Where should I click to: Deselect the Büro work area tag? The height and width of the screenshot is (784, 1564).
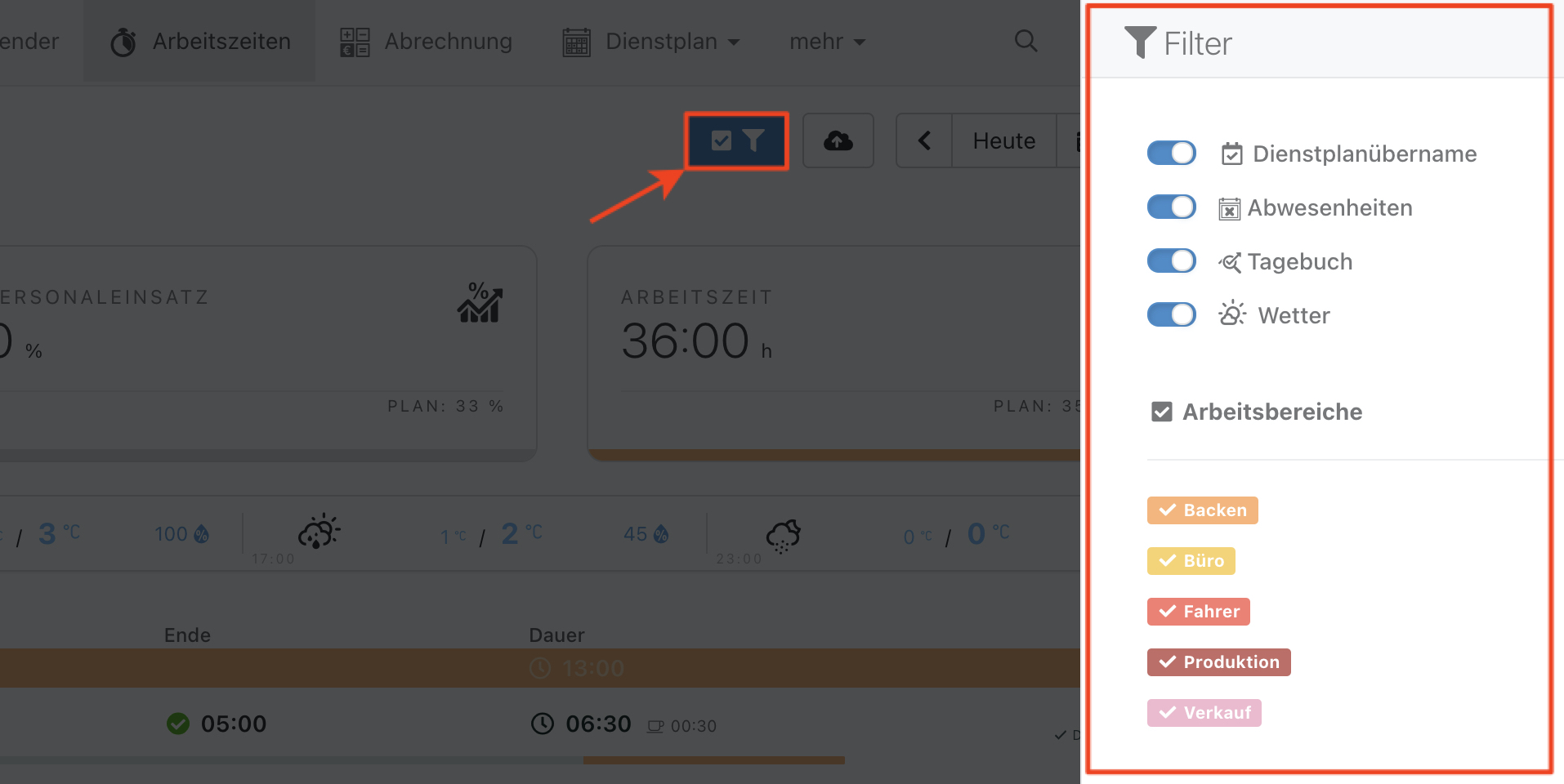pyautogui.click(x=1191, y=561)
